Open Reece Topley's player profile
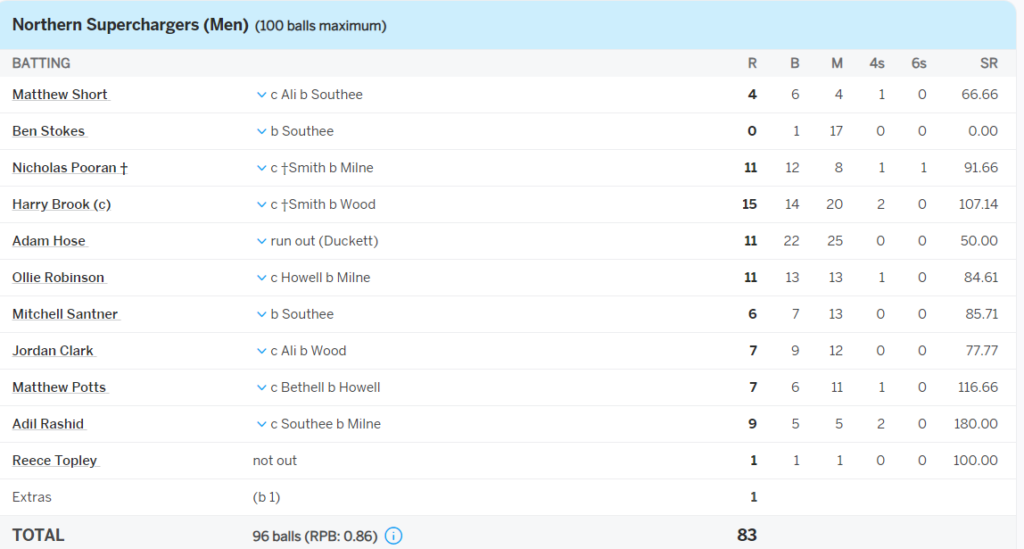 pos(54,461)
